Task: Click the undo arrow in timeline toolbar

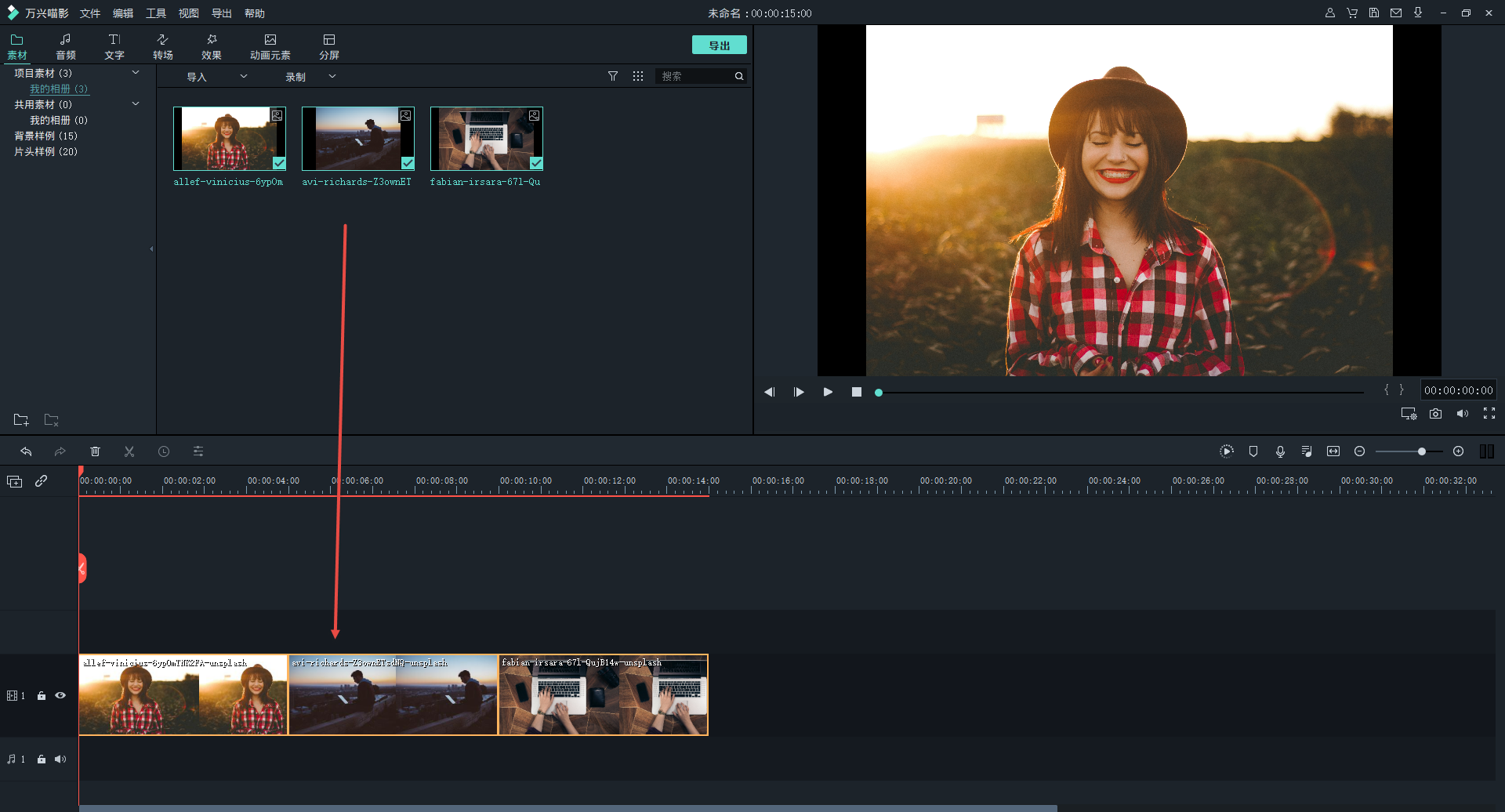Action: (26, 451)
